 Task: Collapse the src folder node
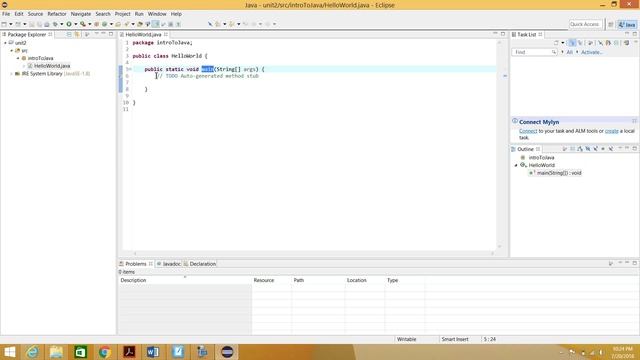click(x=11, y=50)
